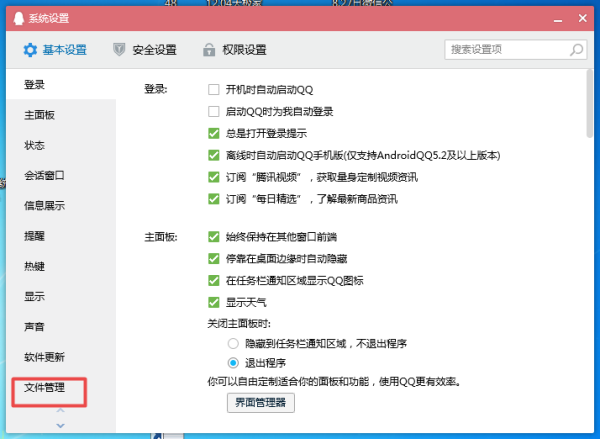Uncheck 停靠在桌面边缘时自动隐藏
Image resolution: width=600 pixels, height=439 pixels.
[214, 258]
